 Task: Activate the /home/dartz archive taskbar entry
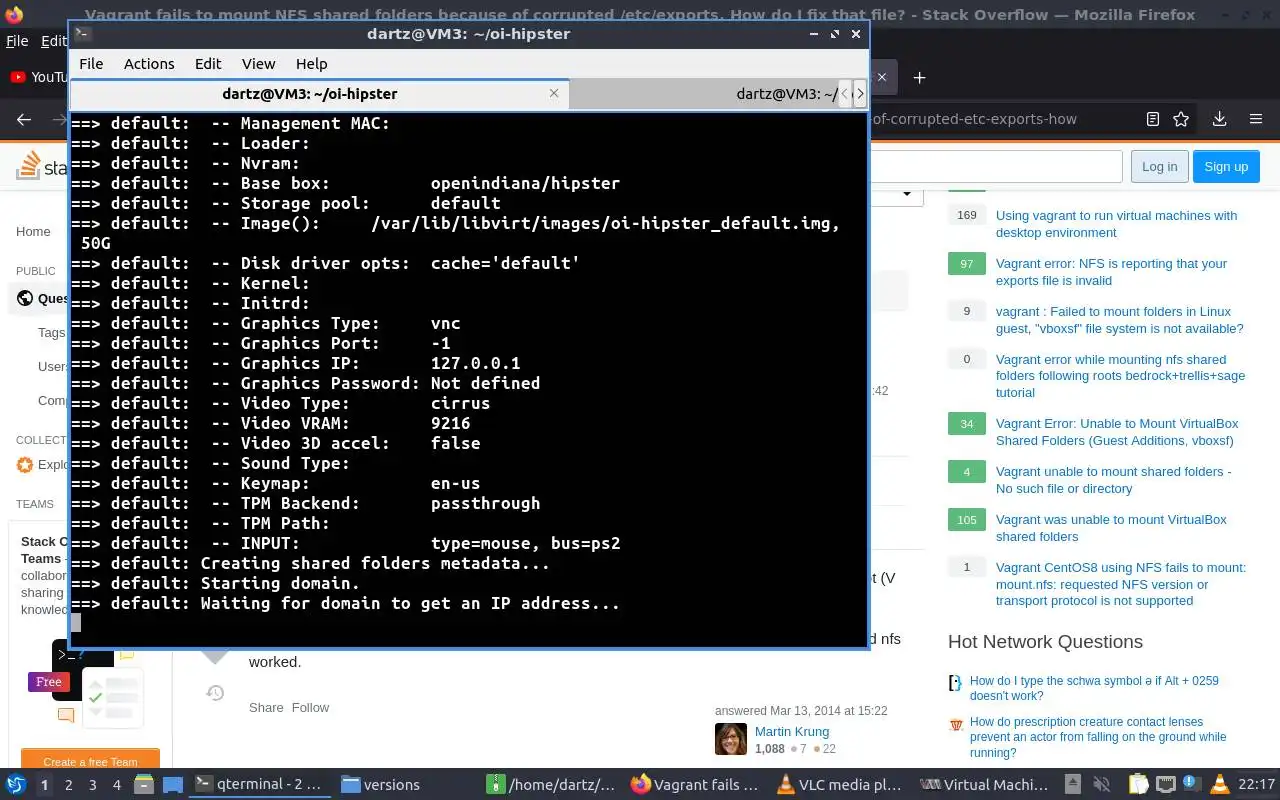552,785
